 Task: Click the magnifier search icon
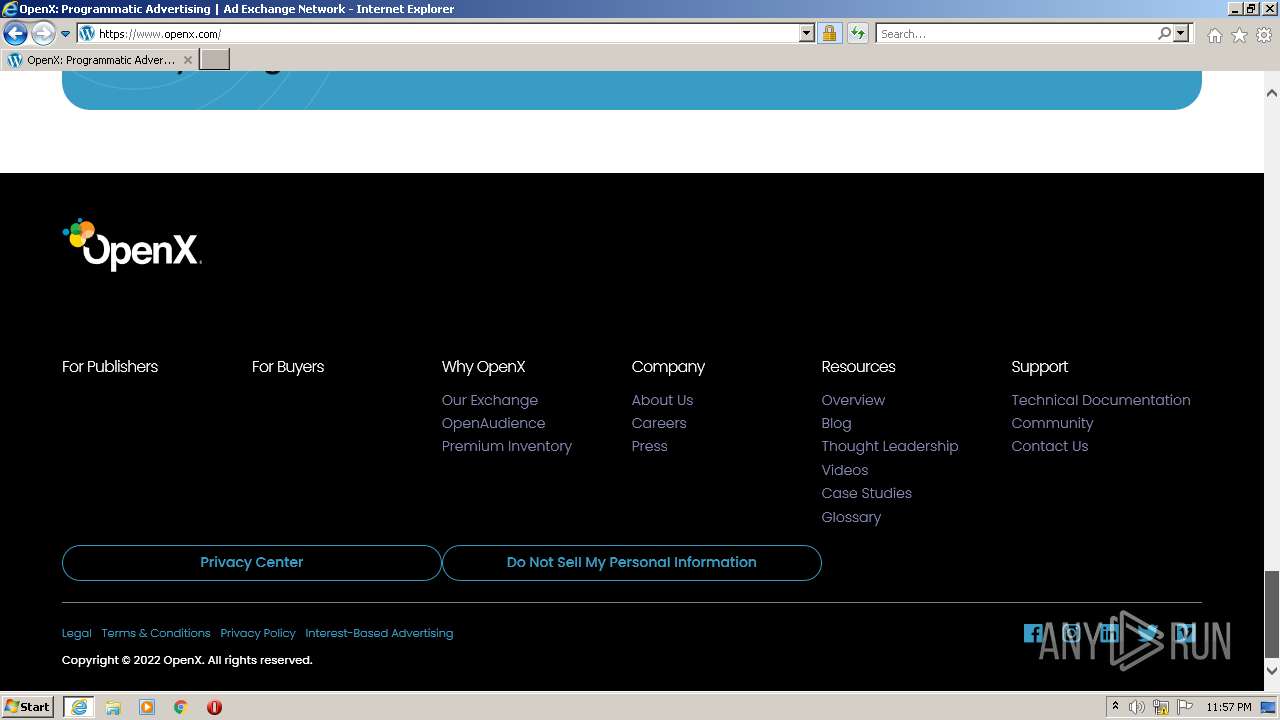pos(1164,34)
